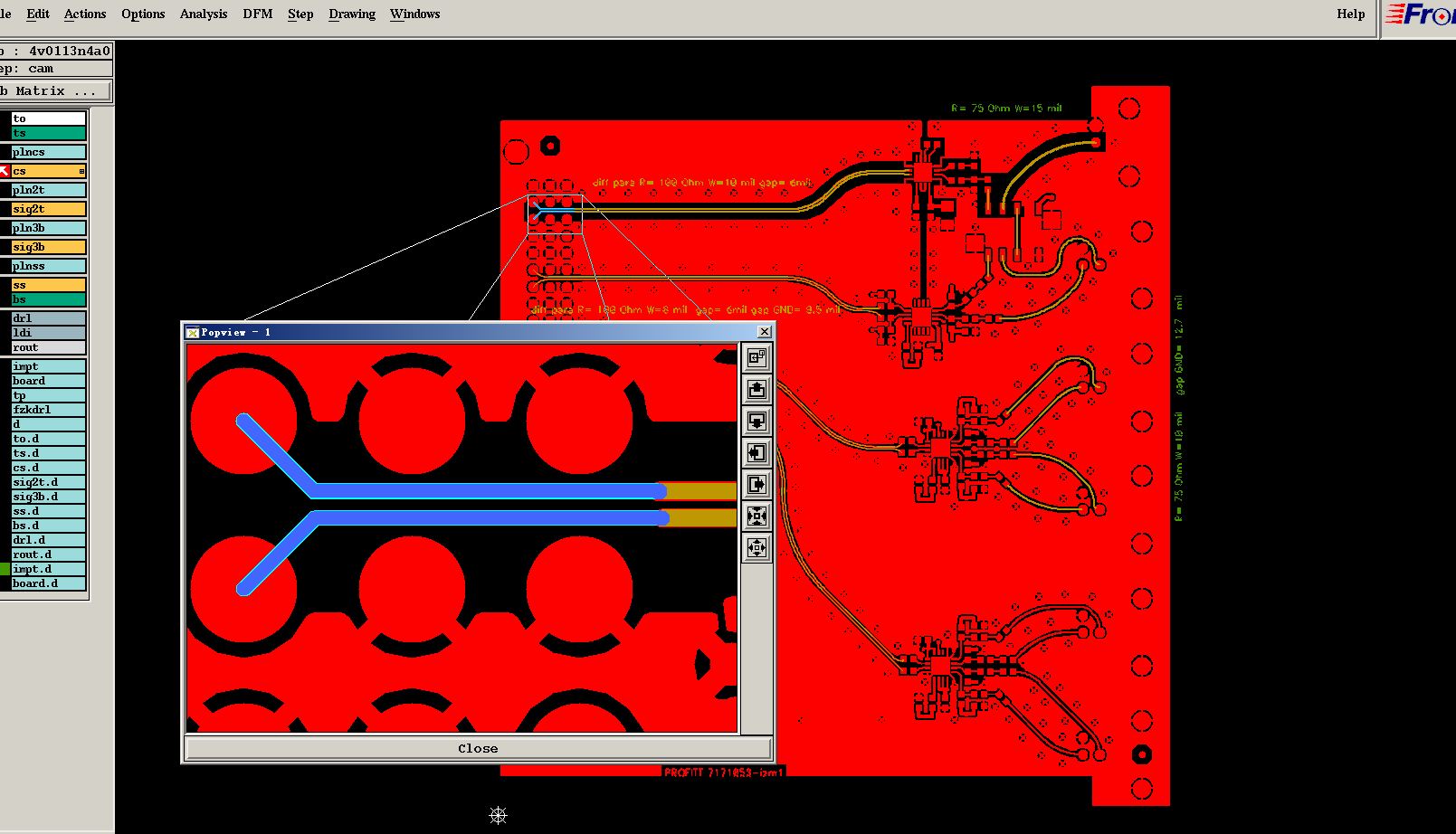Viewport: 1456px width, 834px height.
Task: Select the 'sig3b.d' layer row
Action: pos(49,497)
